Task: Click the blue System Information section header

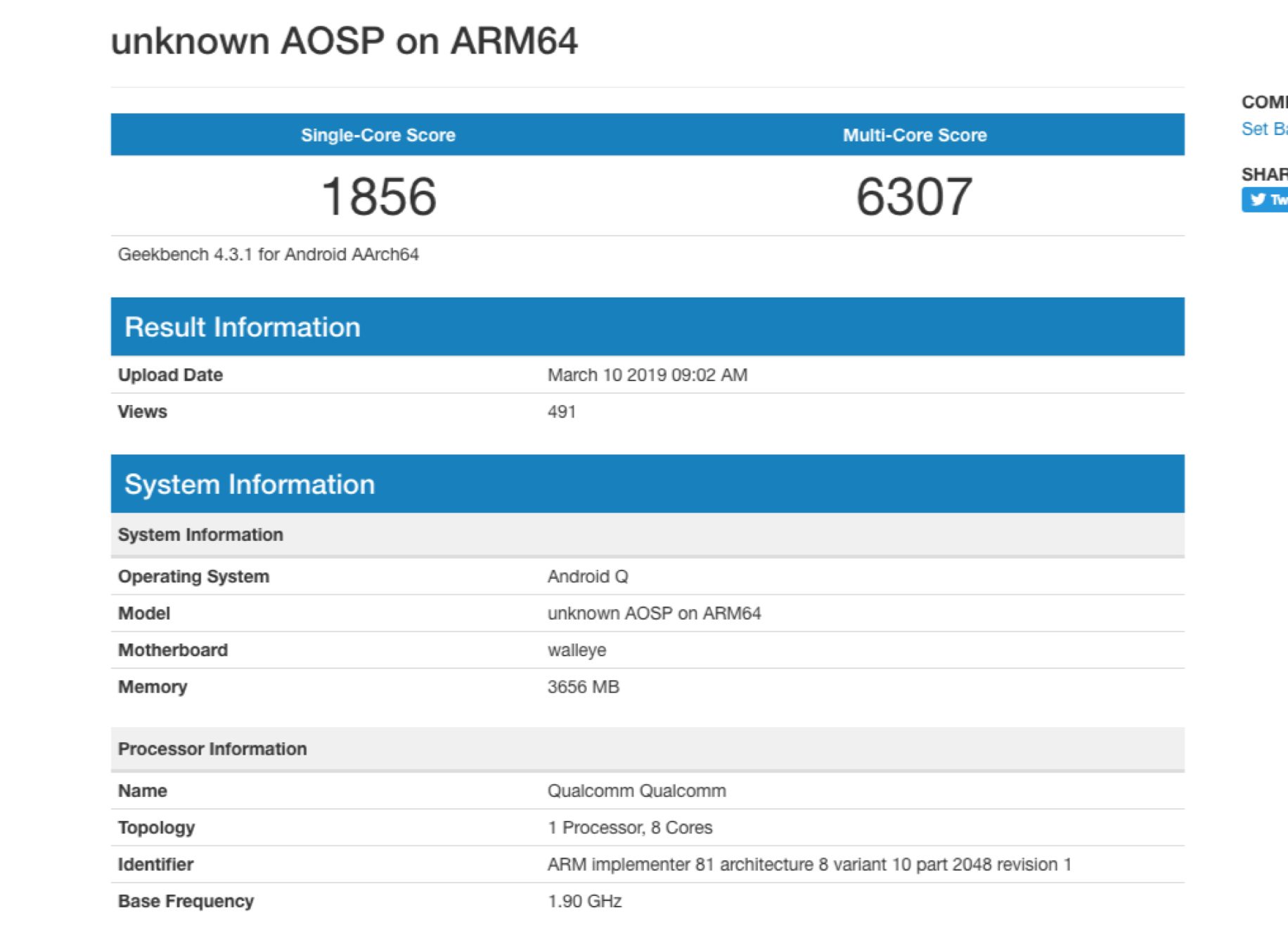Action: click(250, 485)
